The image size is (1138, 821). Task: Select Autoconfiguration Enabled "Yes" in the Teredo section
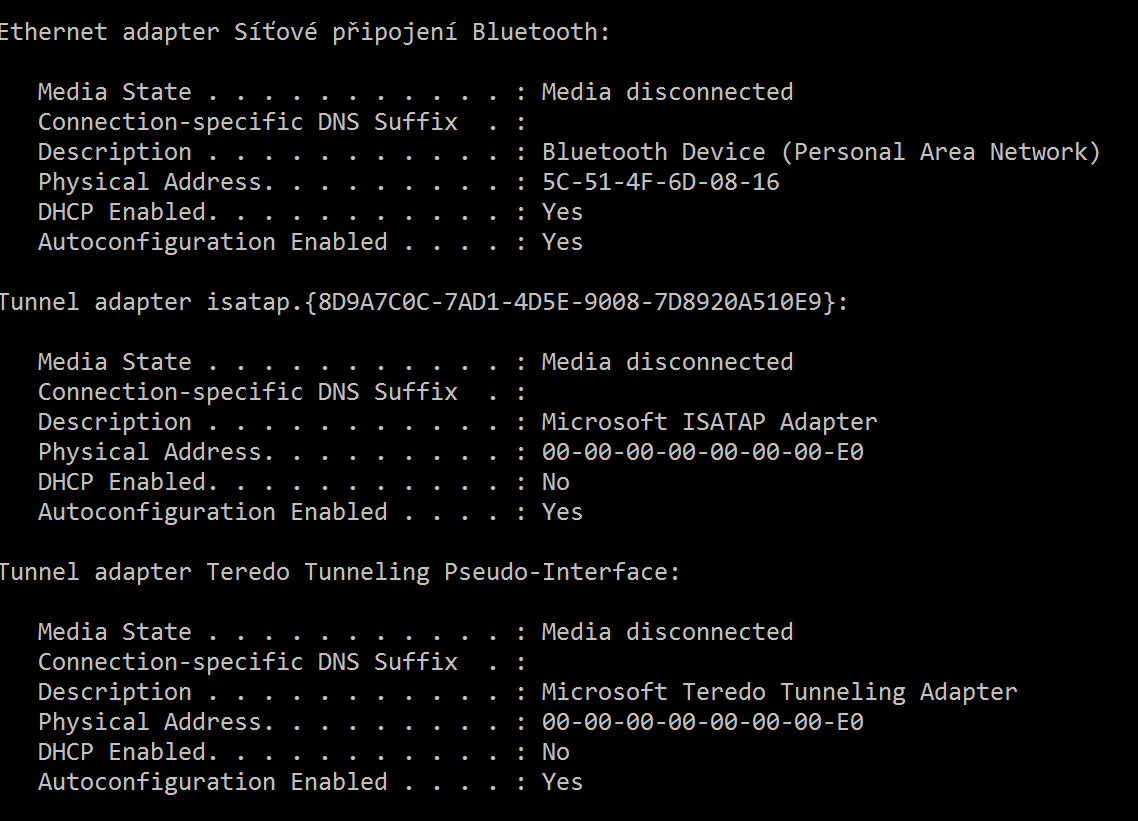(x=562, y=782)
